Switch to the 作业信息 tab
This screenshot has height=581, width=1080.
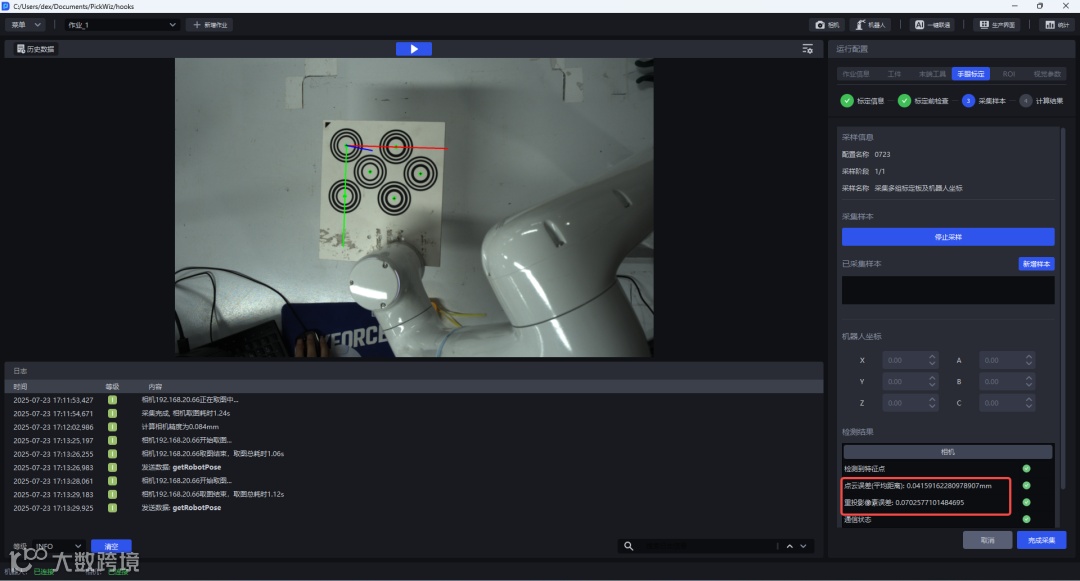[x=856, y=74]
